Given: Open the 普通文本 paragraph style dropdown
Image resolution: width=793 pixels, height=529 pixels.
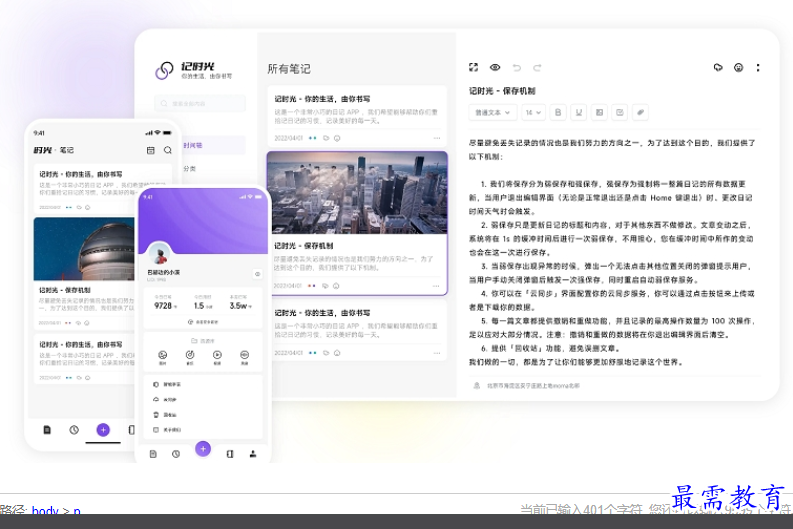Looking at the screenshot, I should pyautogui.click(x=493, y=112).
